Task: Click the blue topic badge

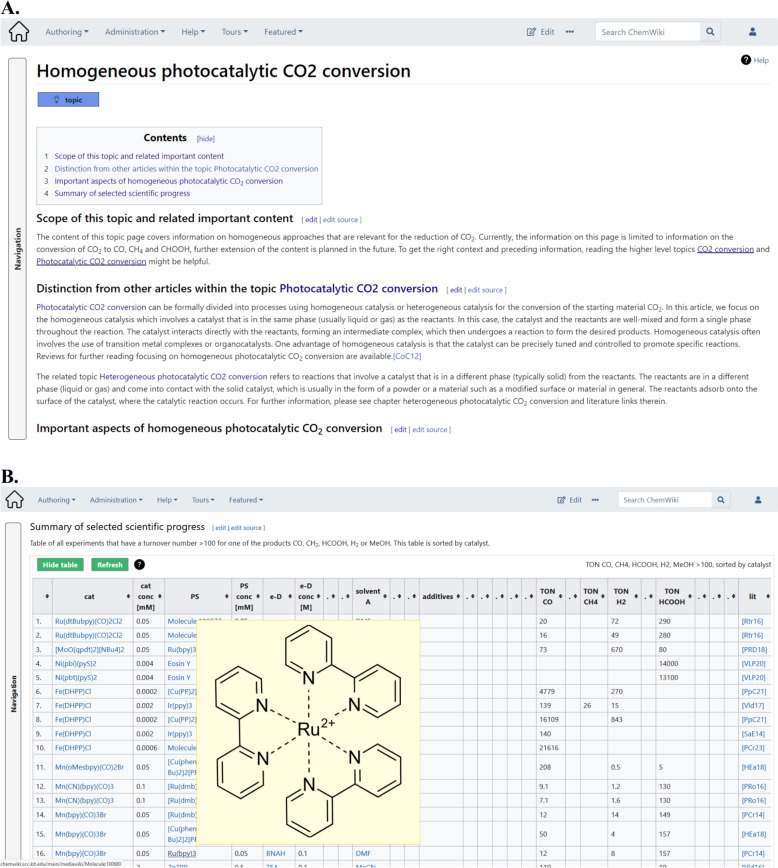Action: [68, 100]
